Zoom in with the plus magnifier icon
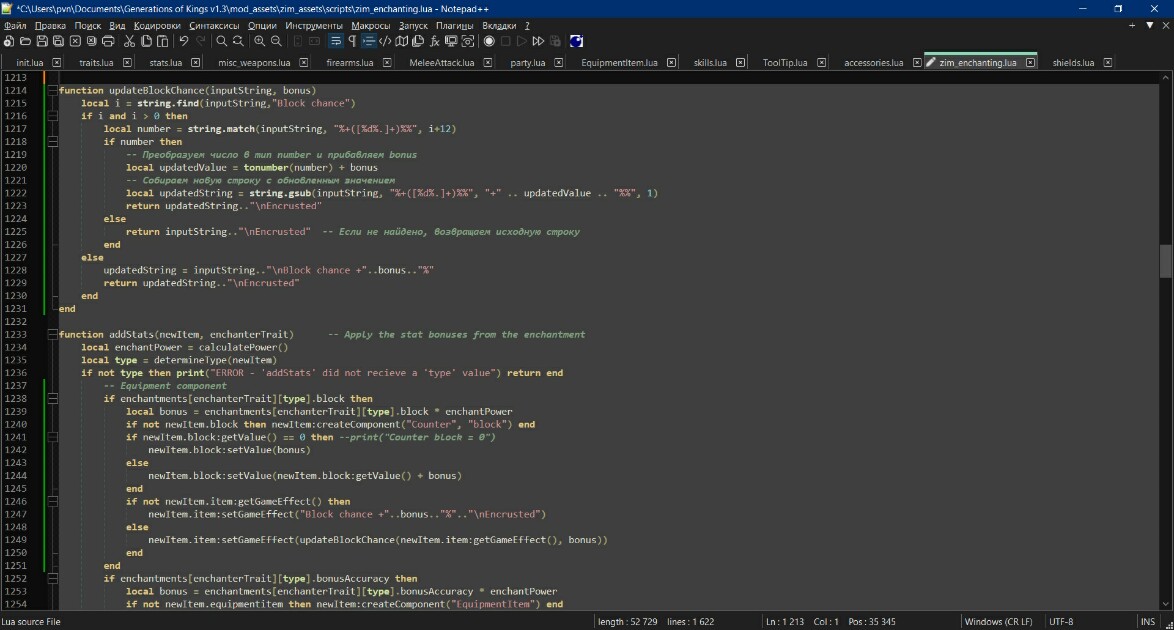This screenshot has width=1174, height=630. (260, 41)
